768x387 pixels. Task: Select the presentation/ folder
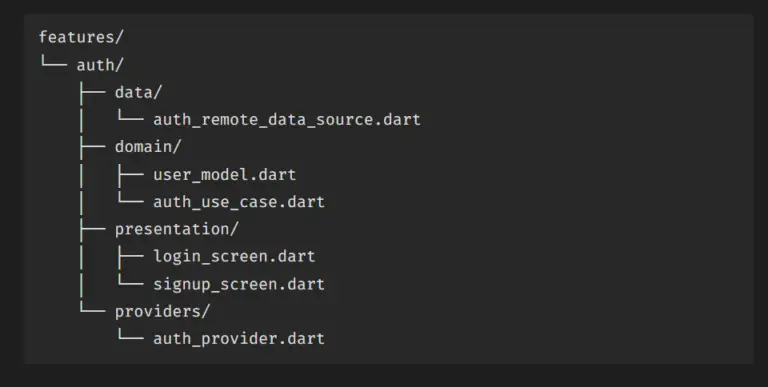click(176, 229)
